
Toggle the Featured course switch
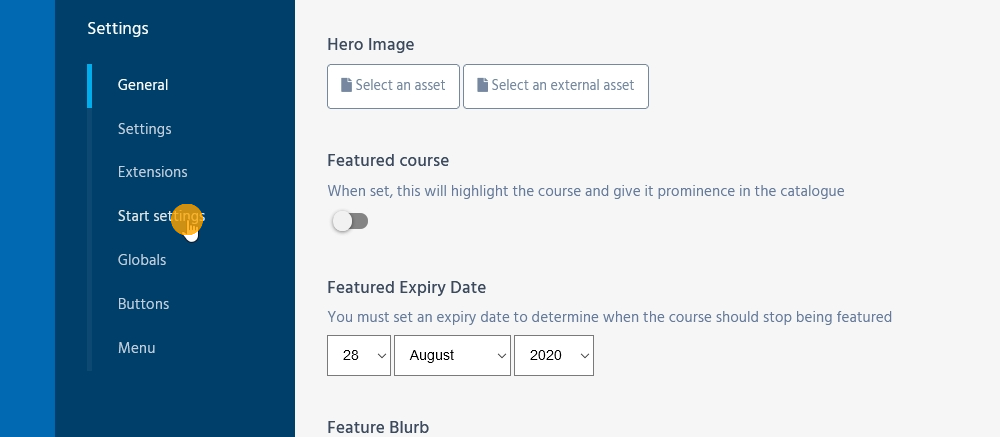click(350, 221)
